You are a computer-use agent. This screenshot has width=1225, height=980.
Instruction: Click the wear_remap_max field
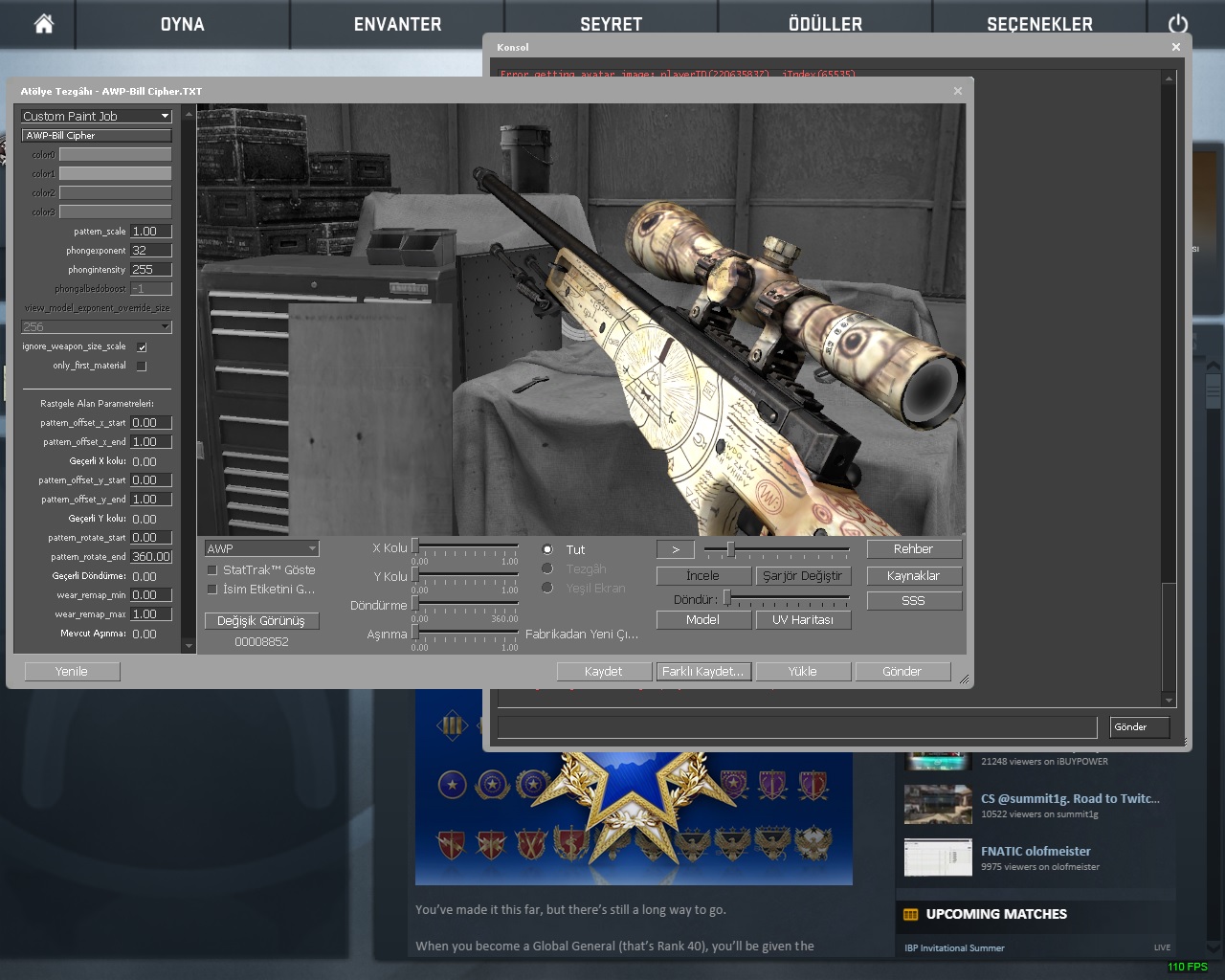(151, 613)
